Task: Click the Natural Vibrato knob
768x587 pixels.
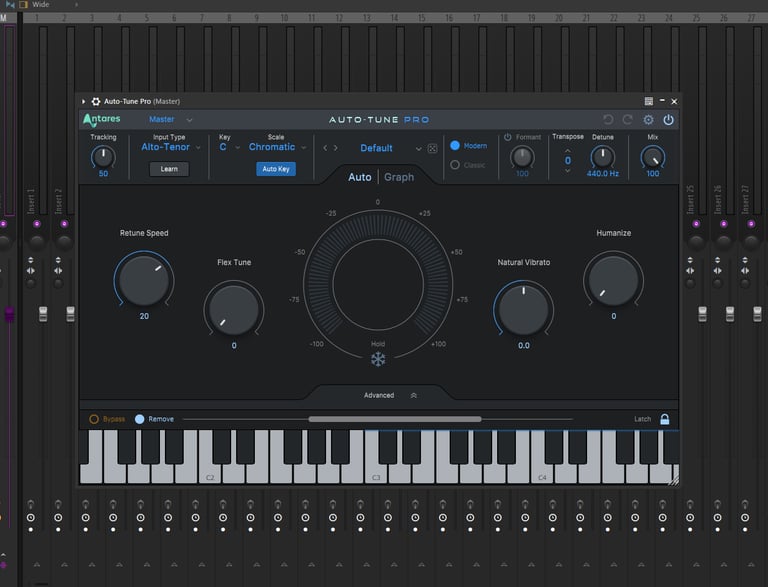Action: click(524, 309)
